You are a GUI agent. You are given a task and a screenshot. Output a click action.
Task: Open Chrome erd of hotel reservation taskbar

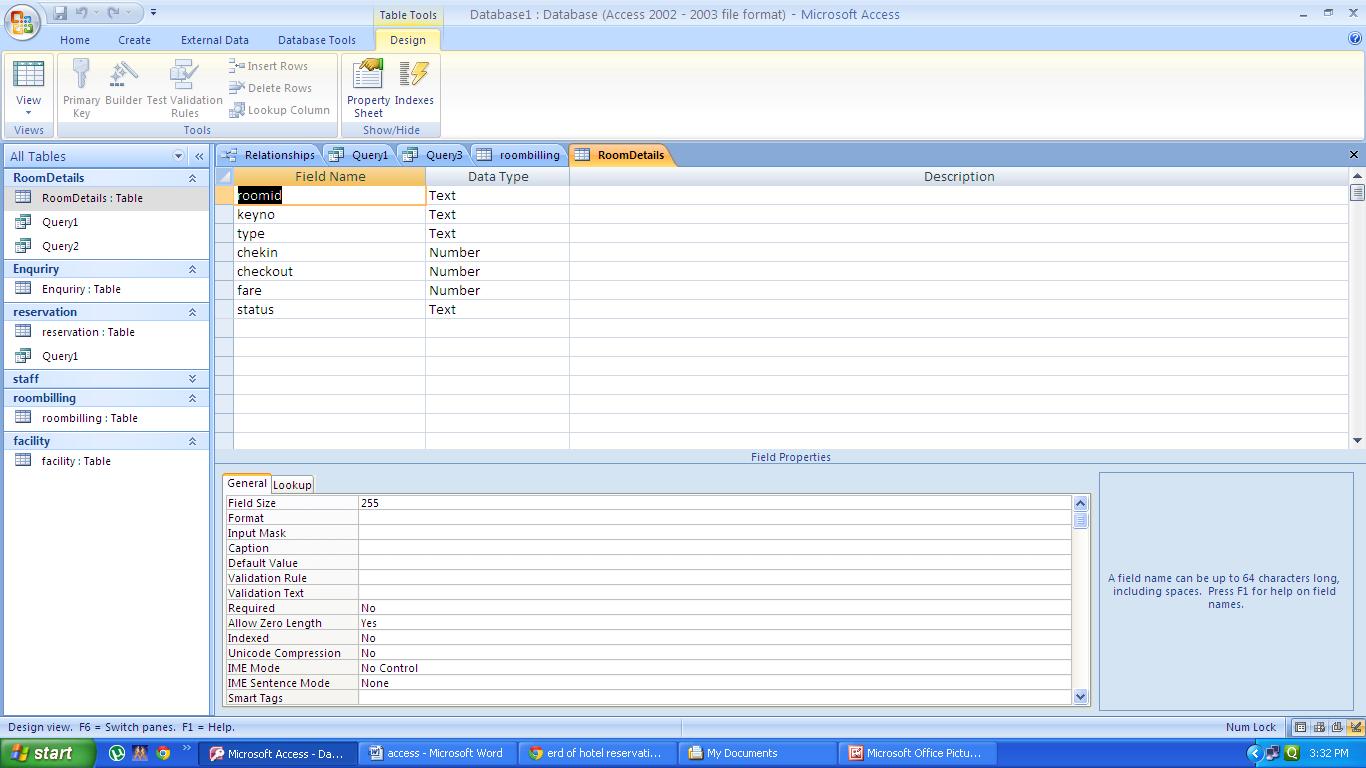click(598, 753)
